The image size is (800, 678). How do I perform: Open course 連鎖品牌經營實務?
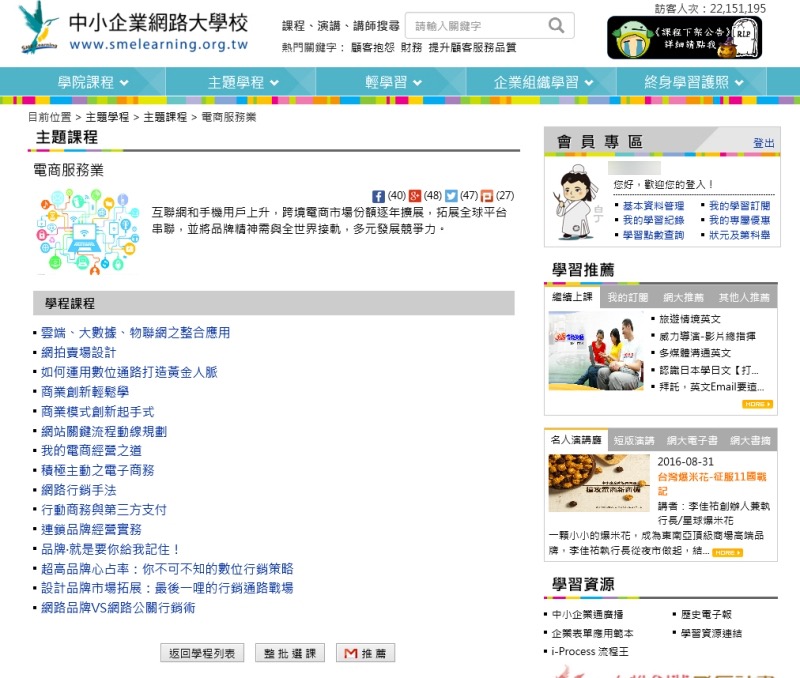pyautogui.click(x=91, y=530)
